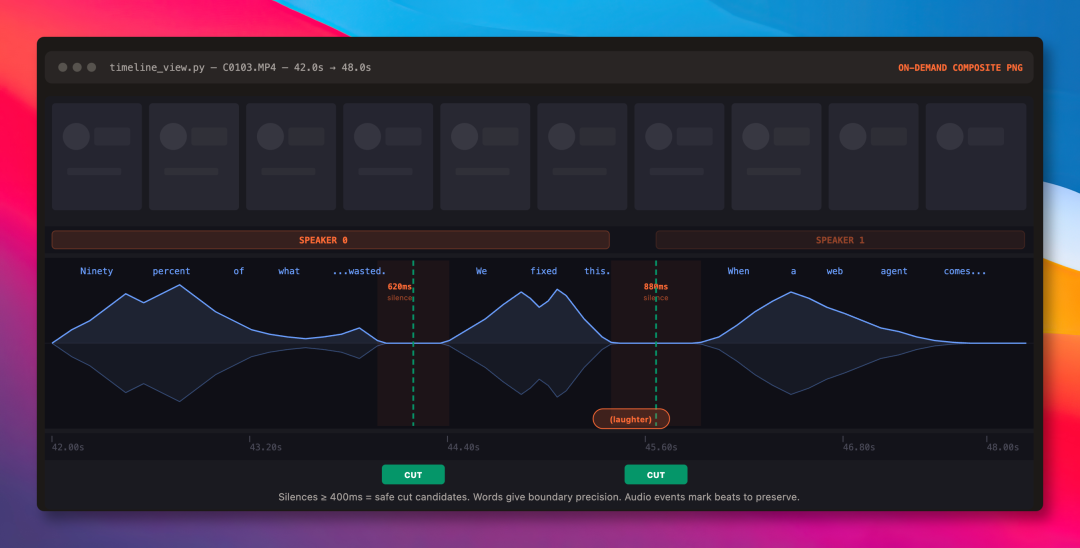
Task: Click the (laughter) audio event tag
Action: [x=631, y=419]
